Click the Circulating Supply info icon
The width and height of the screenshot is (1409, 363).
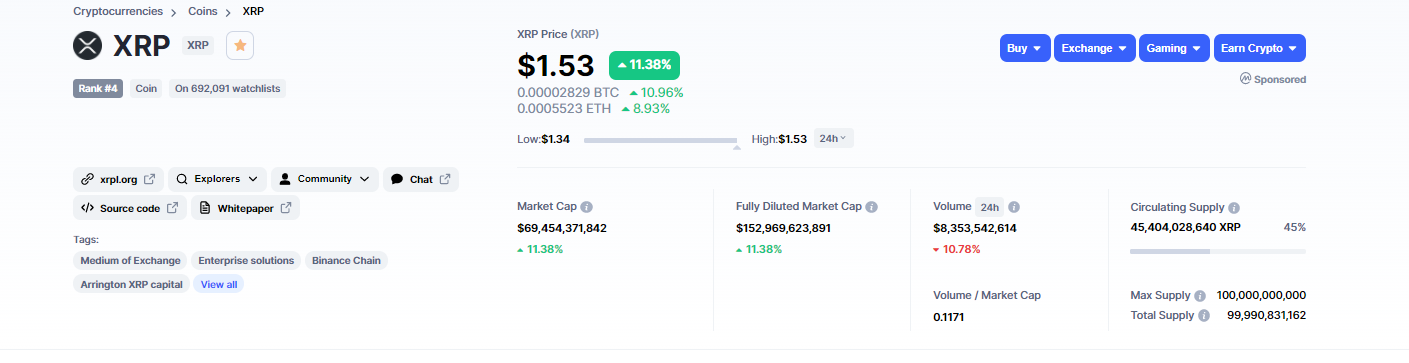[x=1234, y=208]
